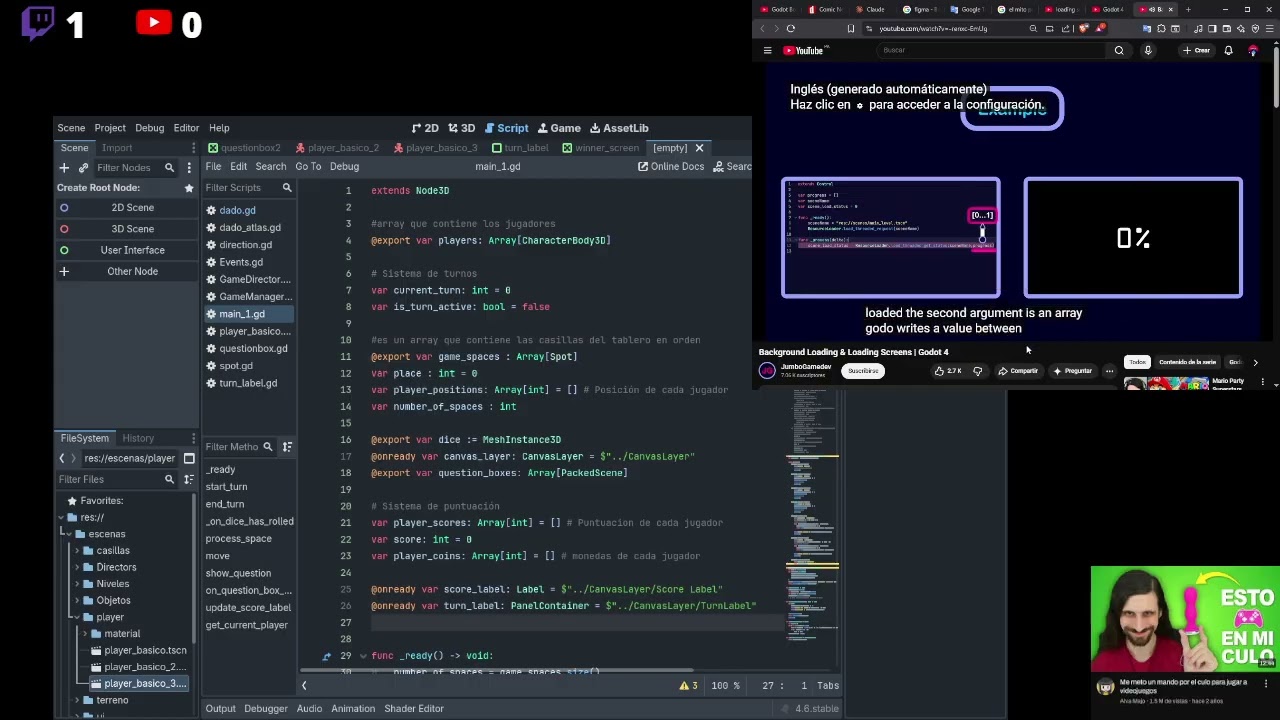Click FileSystem forward navigation arrow
This screenshot has width=1280, height=720.
tap(73, 458)
